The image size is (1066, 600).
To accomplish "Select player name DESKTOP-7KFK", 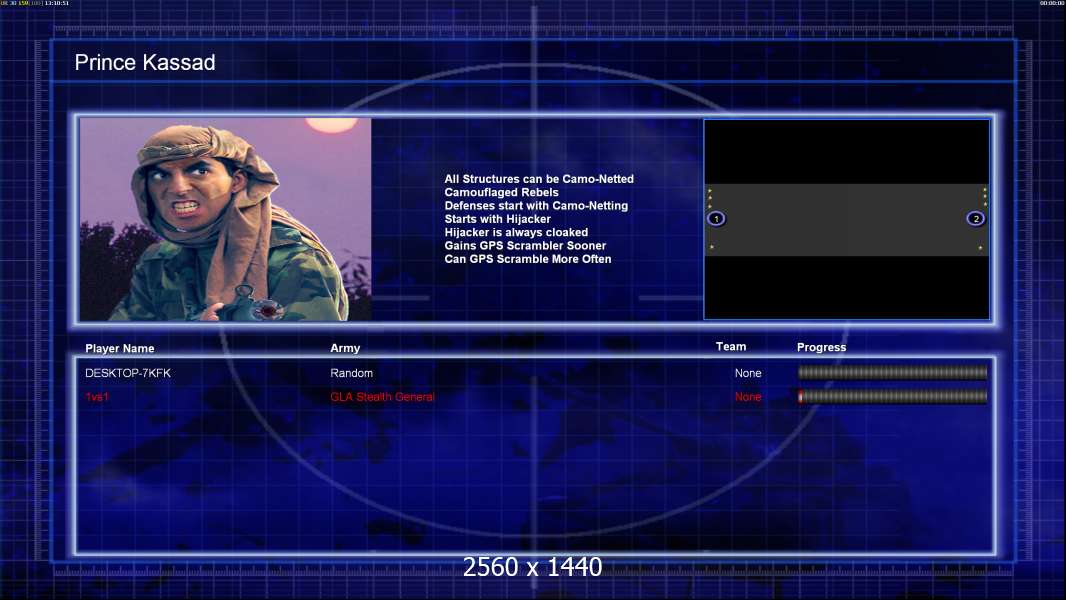I will point(128,373).
